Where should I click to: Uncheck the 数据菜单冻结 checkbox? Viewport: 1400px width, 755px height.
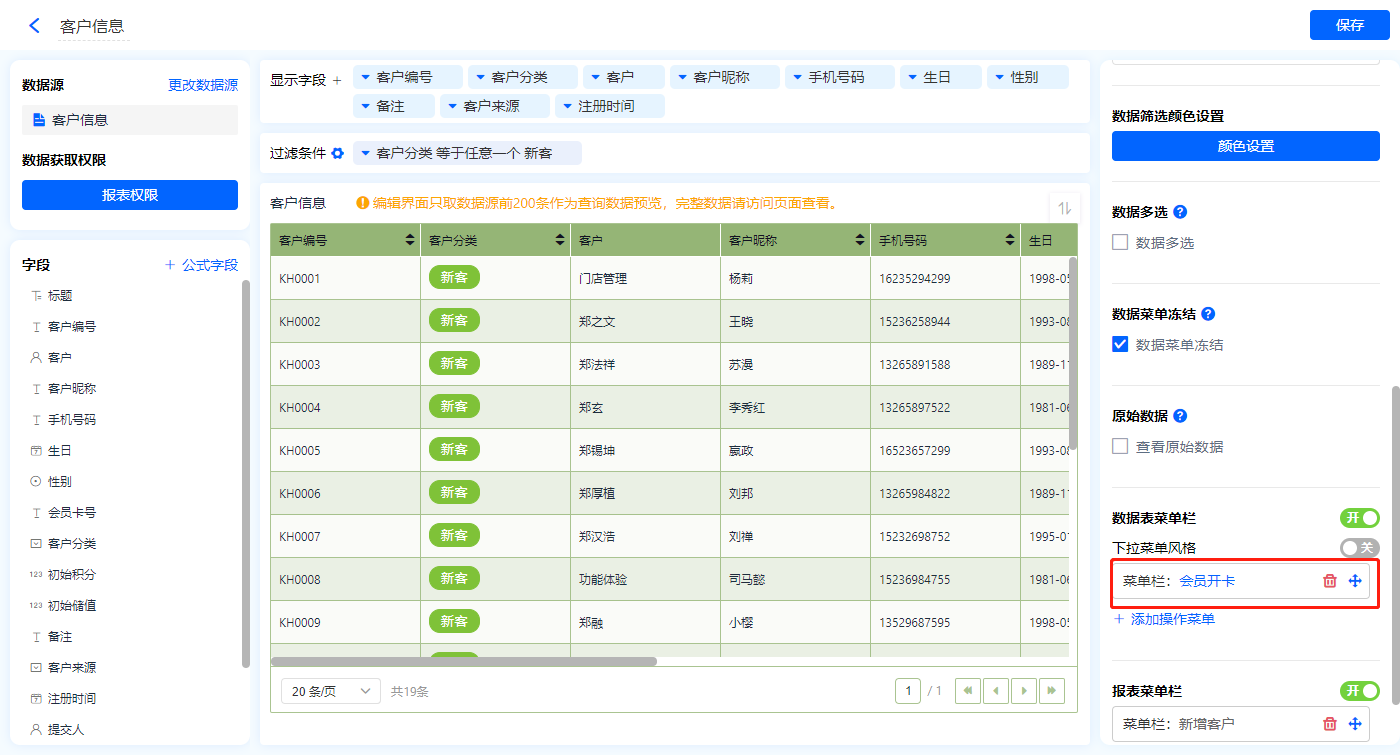(1120, 344)
